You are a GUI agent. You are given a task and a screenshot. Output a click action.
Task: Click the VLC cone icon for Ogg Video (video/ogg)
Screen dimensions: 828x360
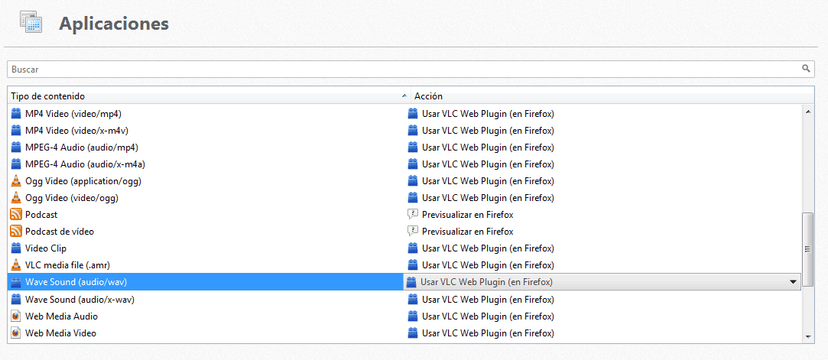[16, 198]
